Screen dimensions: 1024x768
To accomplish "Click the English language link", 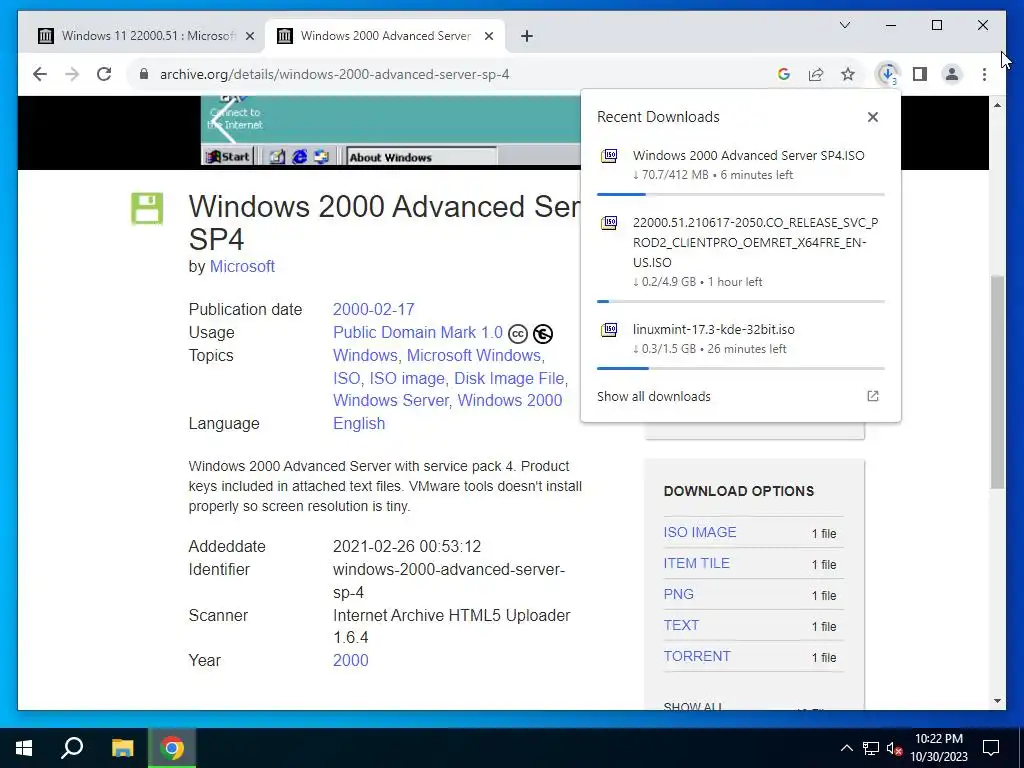I will coord(359,423).
